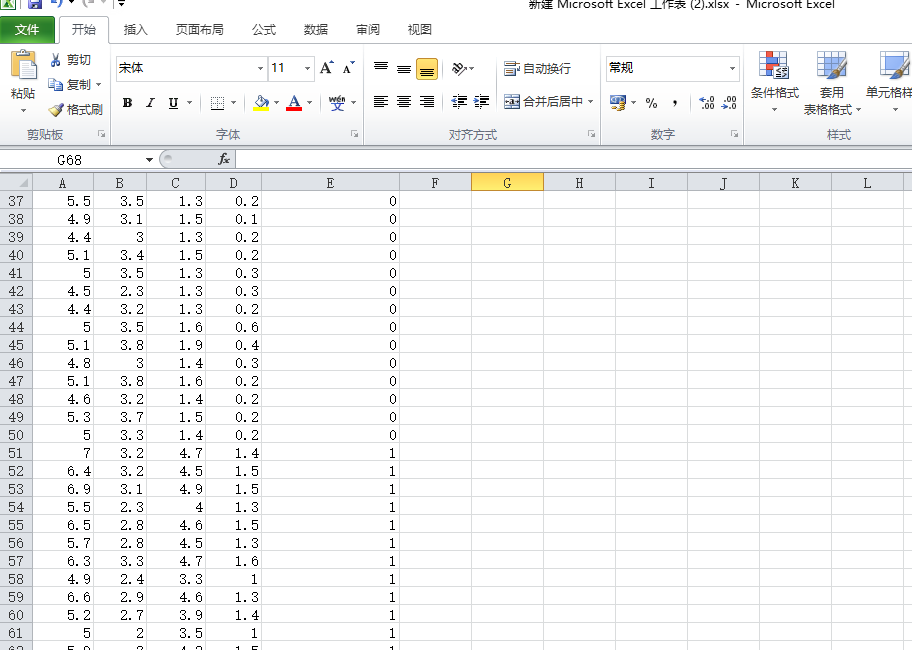
Task: Expand number format 常规 dropdown
Action: click(732, 68)
